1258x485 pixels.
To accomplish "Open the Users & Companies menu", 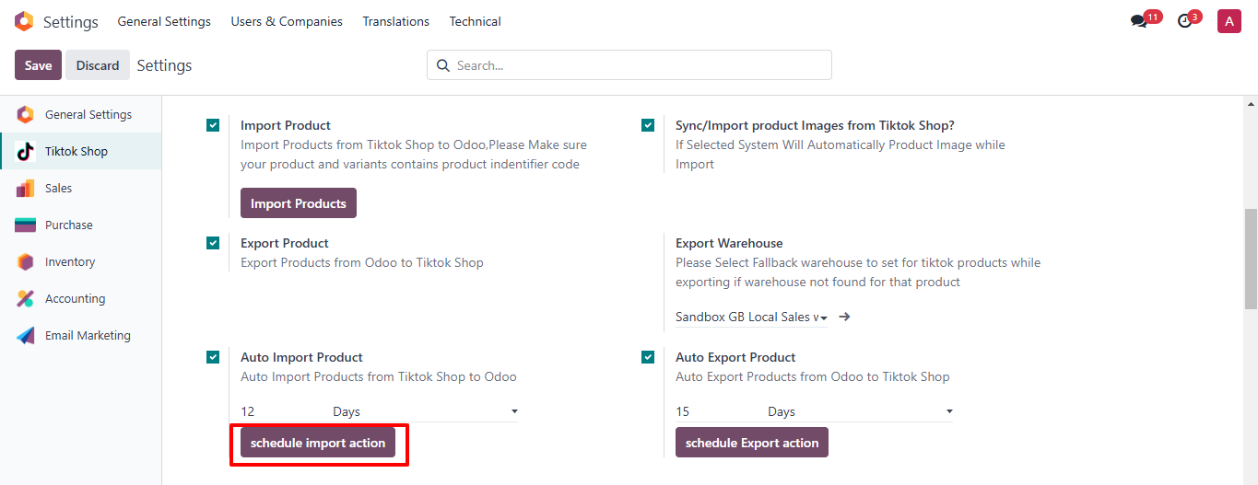I will 286,21.
